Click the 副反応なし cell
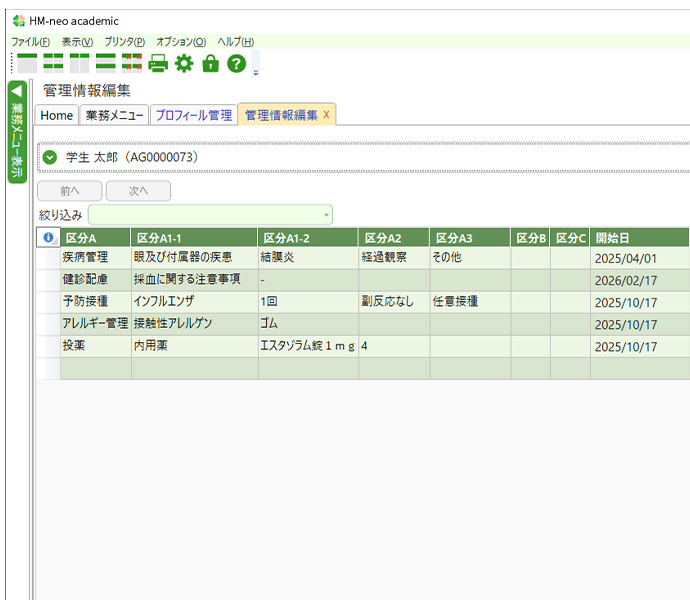Viewport: 690px width, 600px height. [x=394, y=302]
